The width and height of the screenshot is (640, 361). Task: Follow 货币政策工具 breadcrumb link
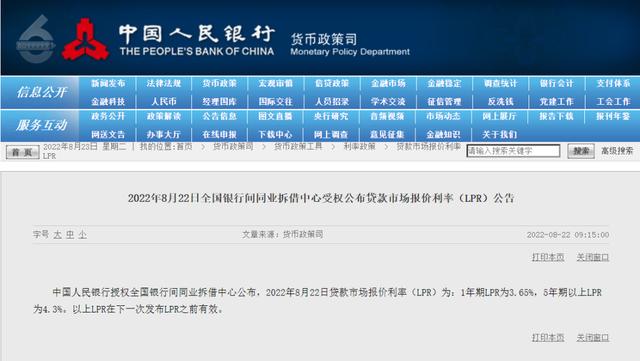tap(298, 146)
